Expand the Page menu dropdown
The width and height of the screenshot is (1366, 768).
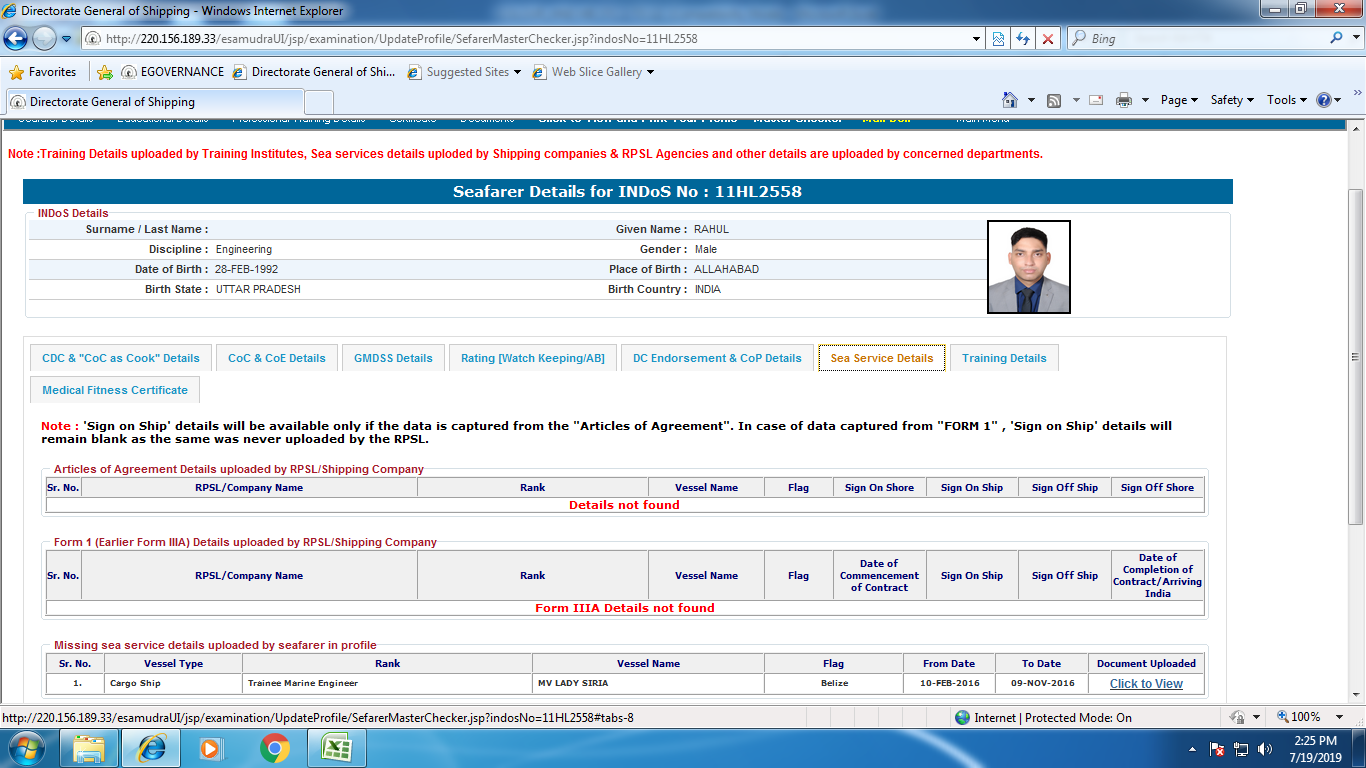(x=1179, y=100)
